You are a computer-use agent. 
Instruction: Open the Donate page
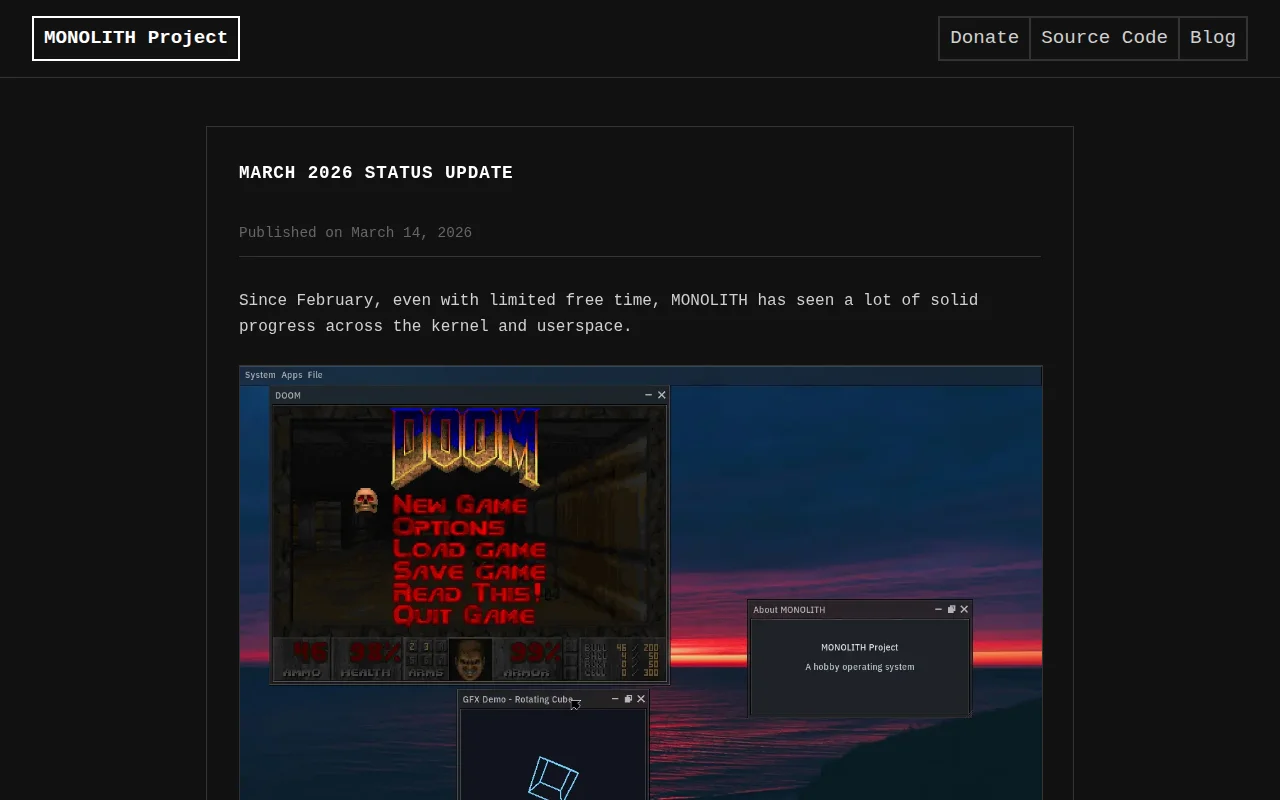[984, 38]
